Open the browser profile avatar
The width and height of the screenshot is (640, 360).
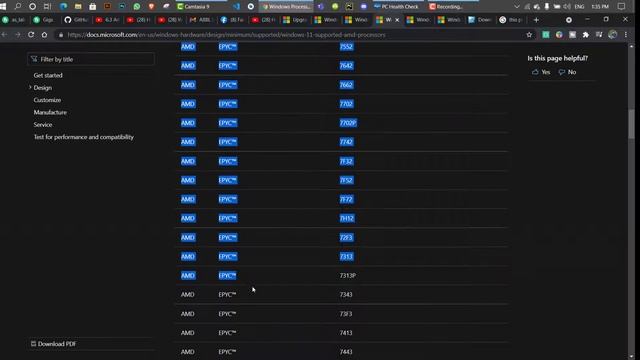point(612,35)
